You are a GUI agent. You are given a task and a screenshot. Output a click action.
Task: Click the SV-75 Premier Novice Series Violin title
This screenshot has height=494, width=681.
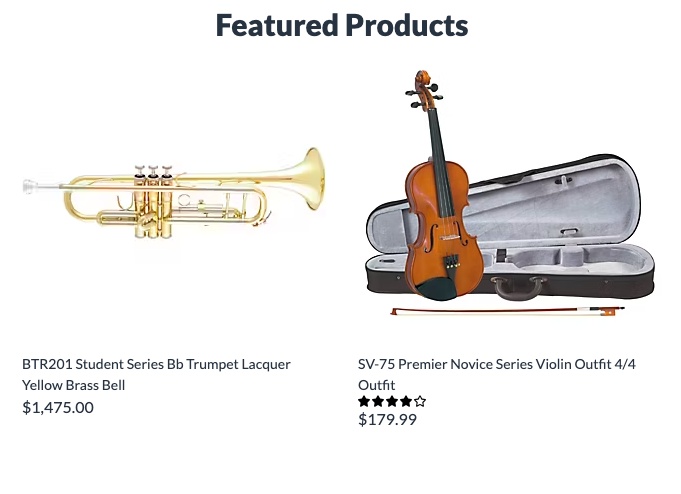497,375
